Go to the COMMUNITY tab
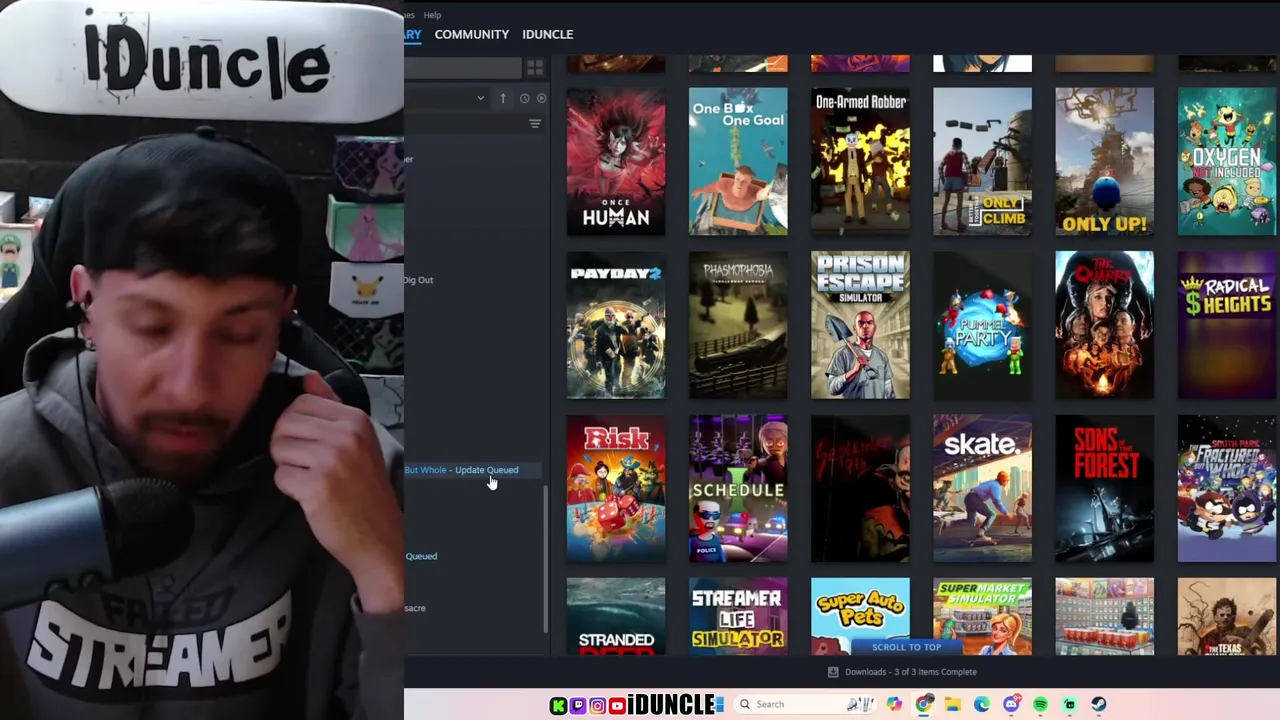Viewport: 1280px width, 720px height. click(x=471, y=34)
